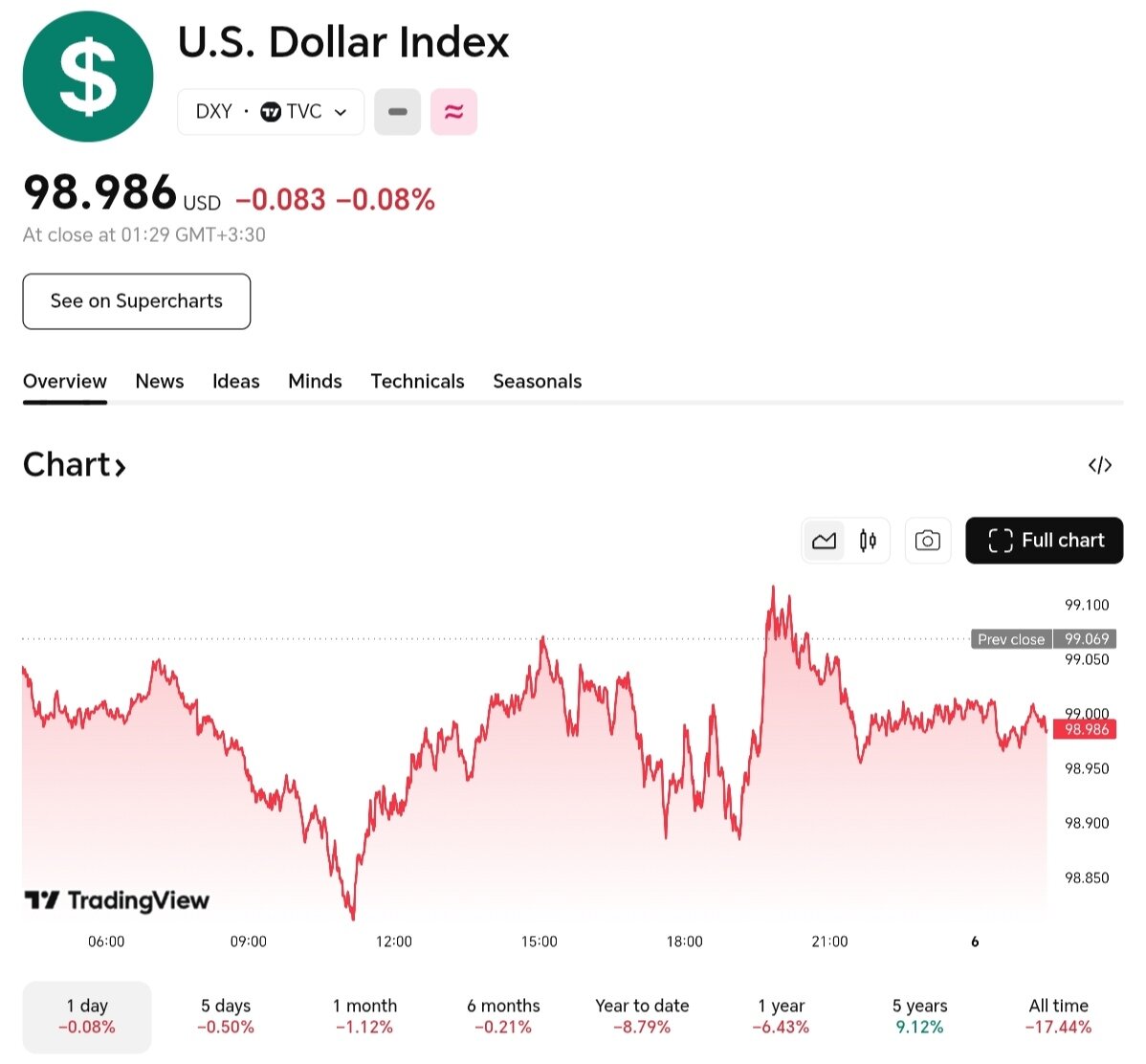Select the Year to date range

click(642, 1016)
